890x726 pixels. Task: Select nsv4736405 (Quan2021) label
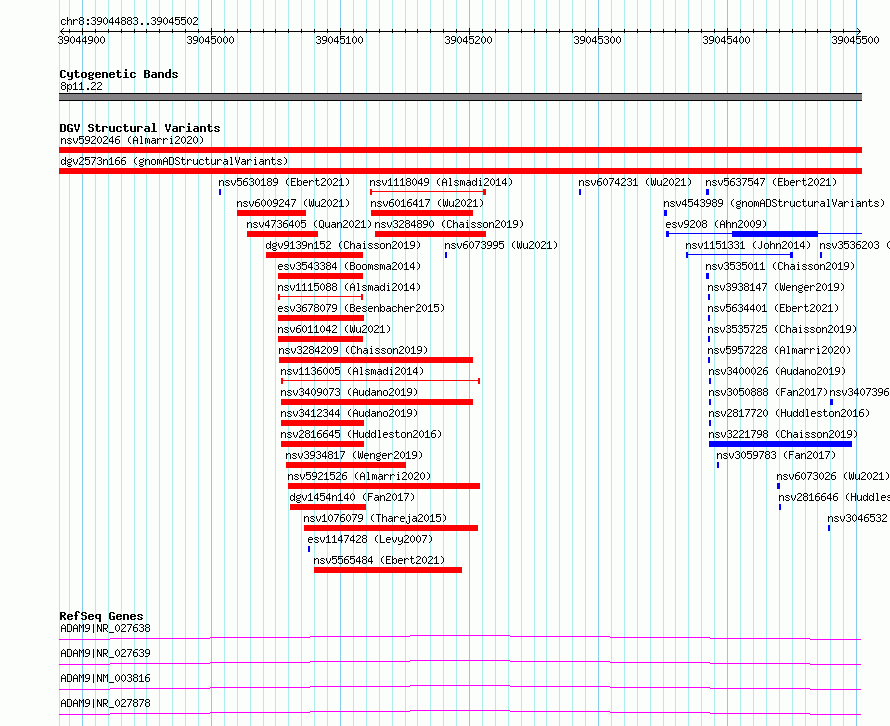pyautogui.click(x=309, y=224)
